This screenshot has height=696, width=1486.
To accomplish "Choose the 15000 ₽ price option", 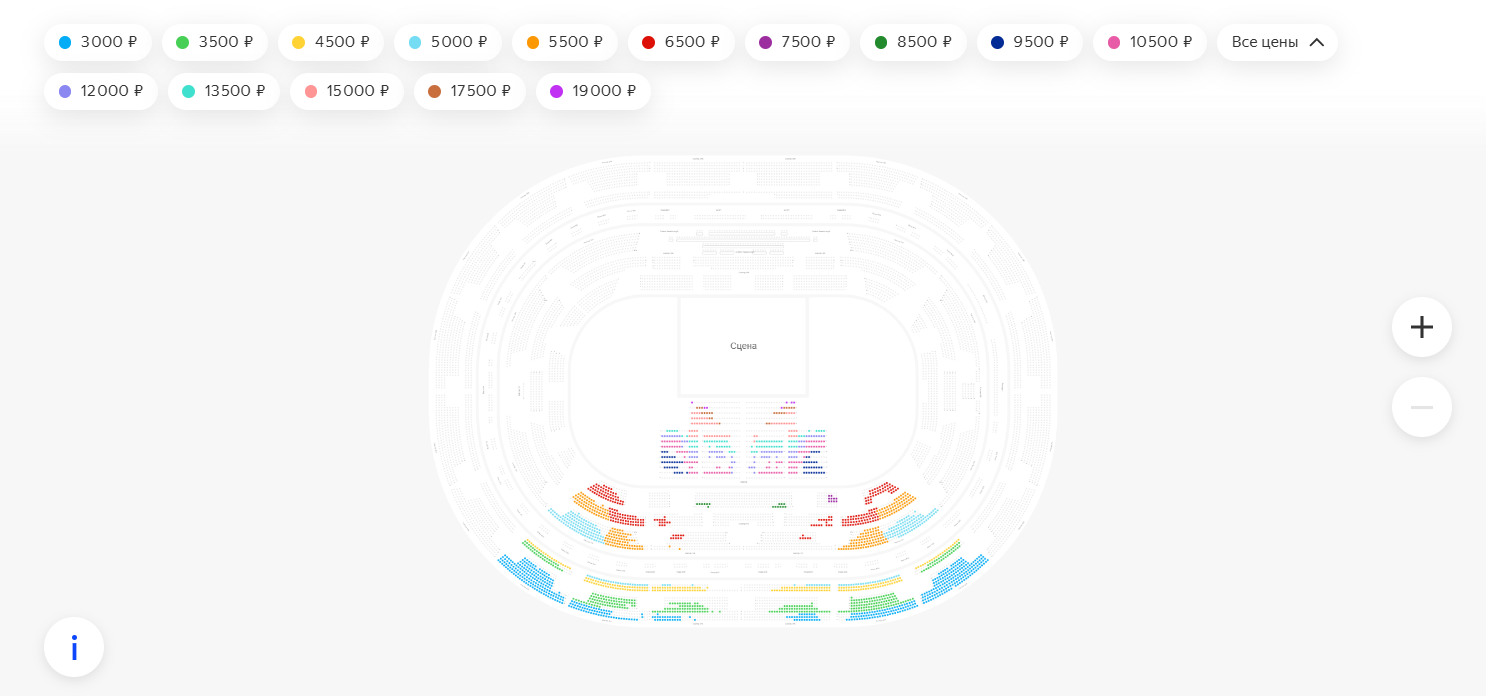I will pyautogui.click(x=347, y=91).
